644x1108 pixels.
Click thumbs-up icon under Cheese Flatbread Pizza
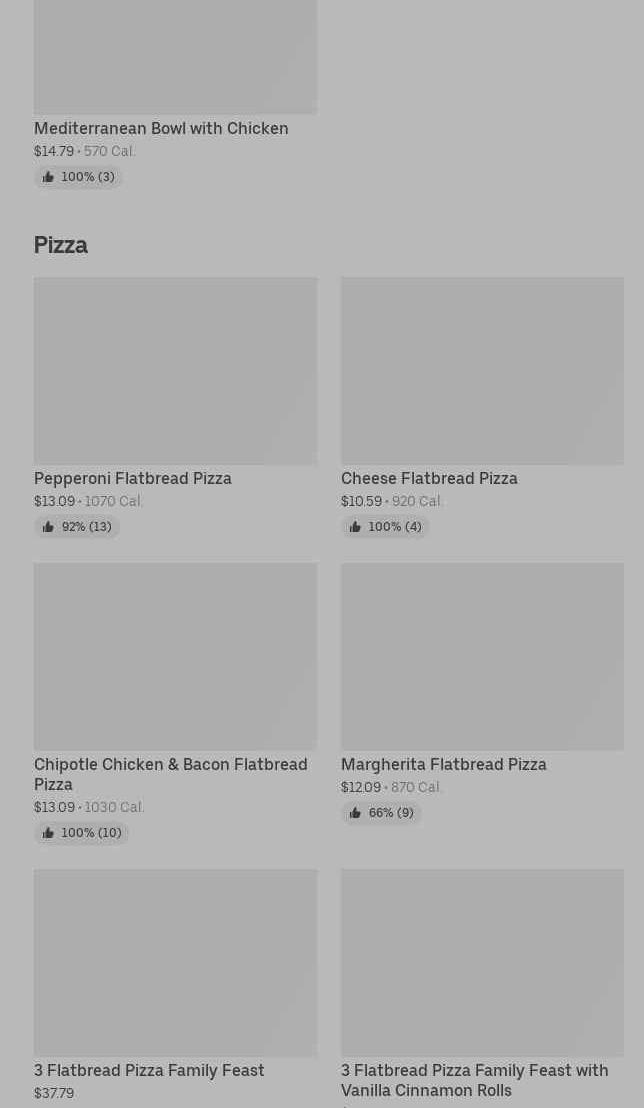(355, 527)
